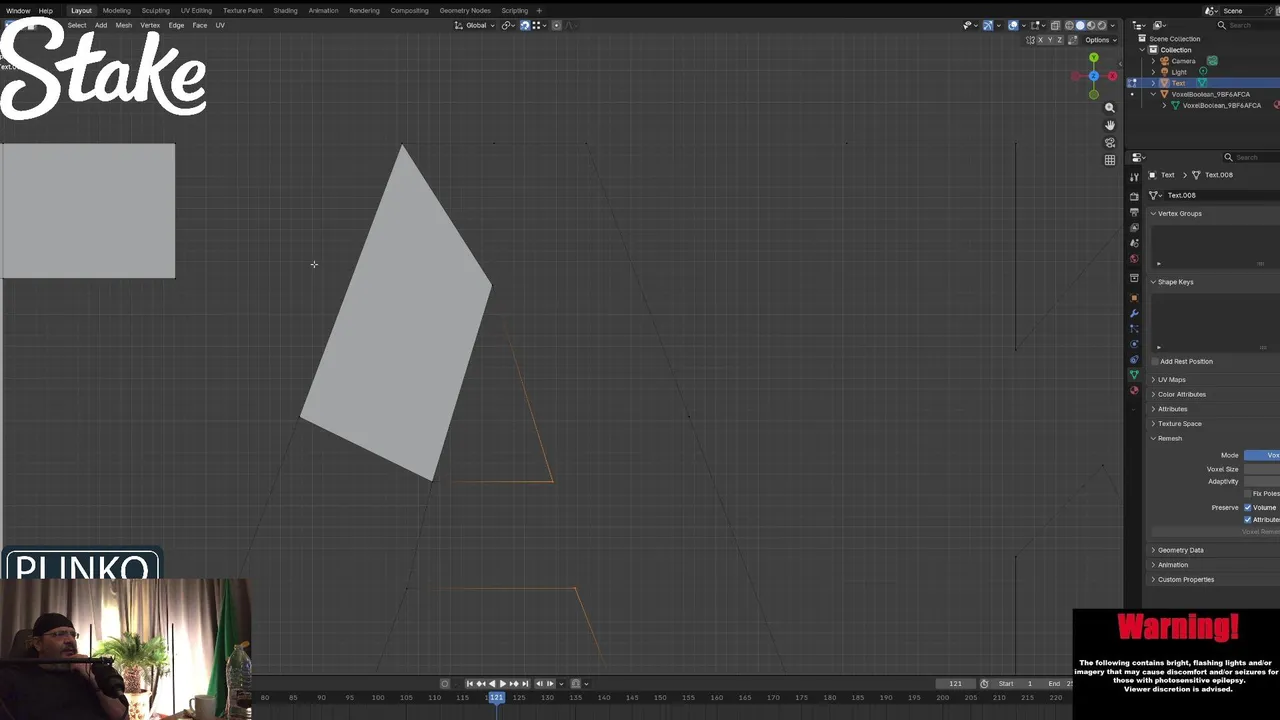Open the green Object Data mesh tab

coord(1134,374)
